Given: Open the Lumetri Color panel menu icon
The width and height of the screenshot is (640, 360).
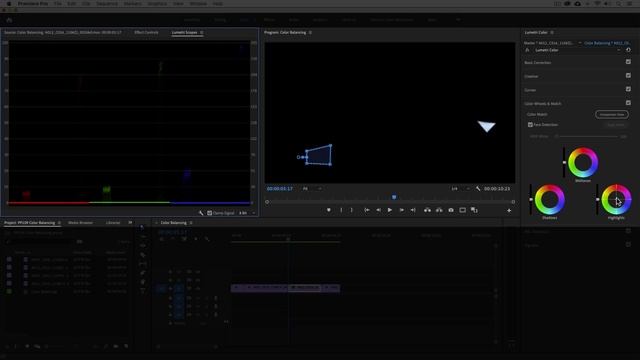Looking at the screenshot, I should [552, 32].
